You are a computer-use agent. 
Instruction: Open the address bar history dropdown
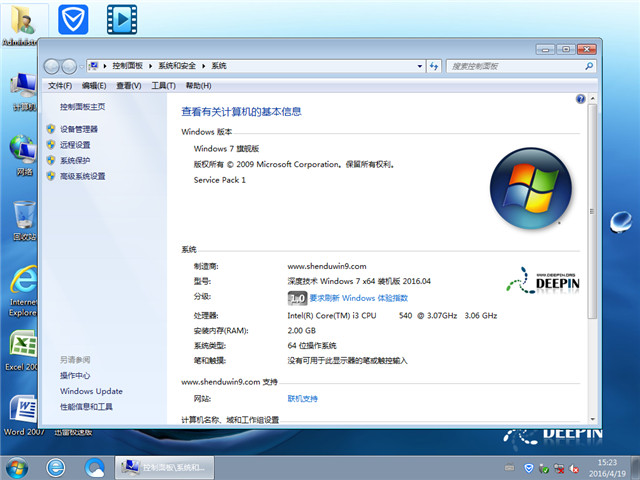(x=420, y=66)
